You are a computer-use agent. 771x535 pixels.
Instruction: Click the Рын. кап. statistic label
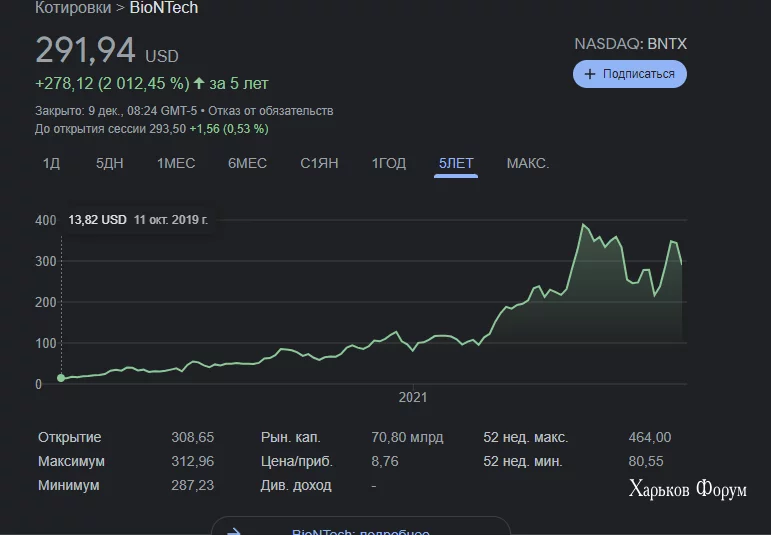(x=292, y=437)
